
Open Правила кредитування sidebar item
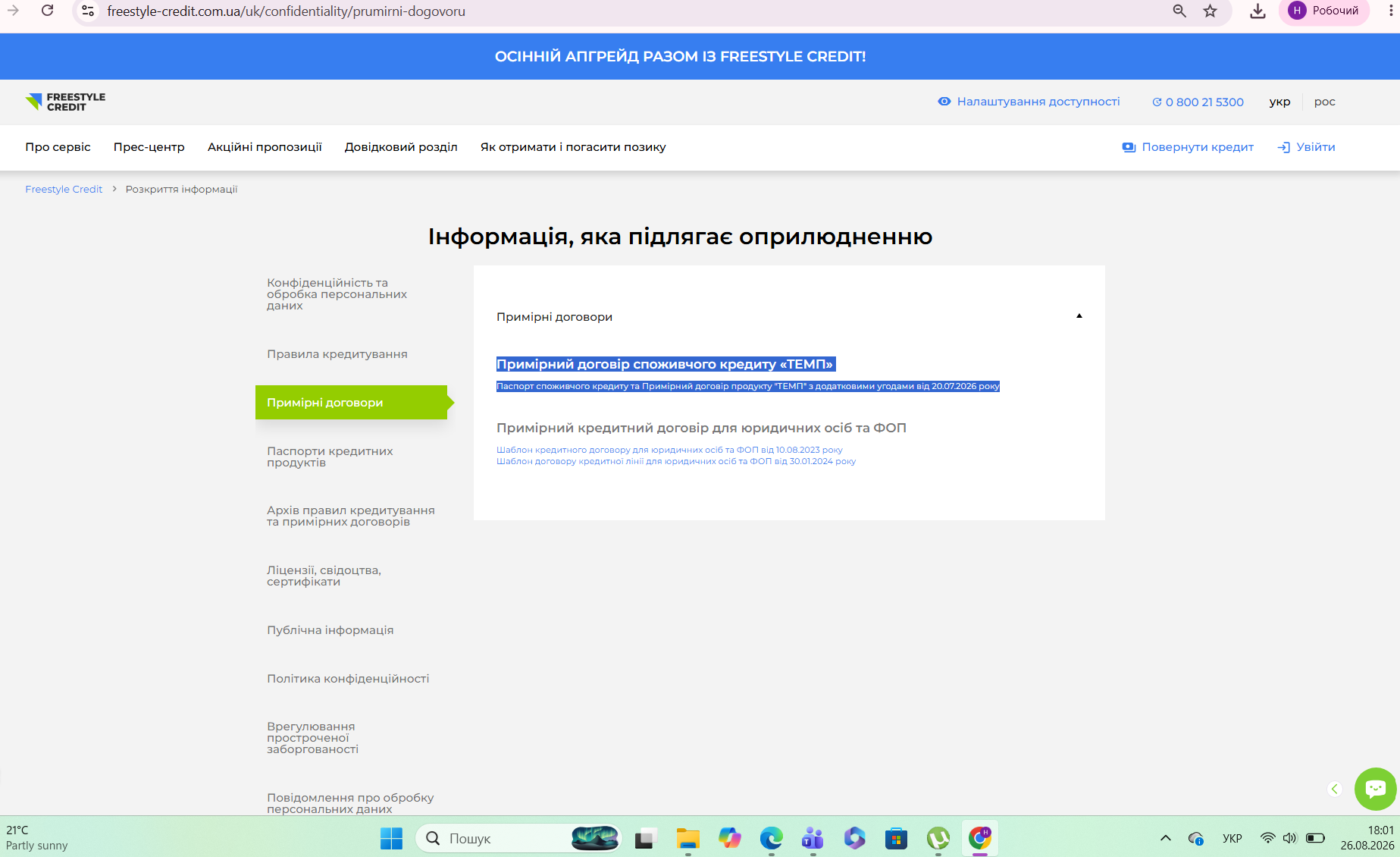pyautogui.click(x=337, y=354)
